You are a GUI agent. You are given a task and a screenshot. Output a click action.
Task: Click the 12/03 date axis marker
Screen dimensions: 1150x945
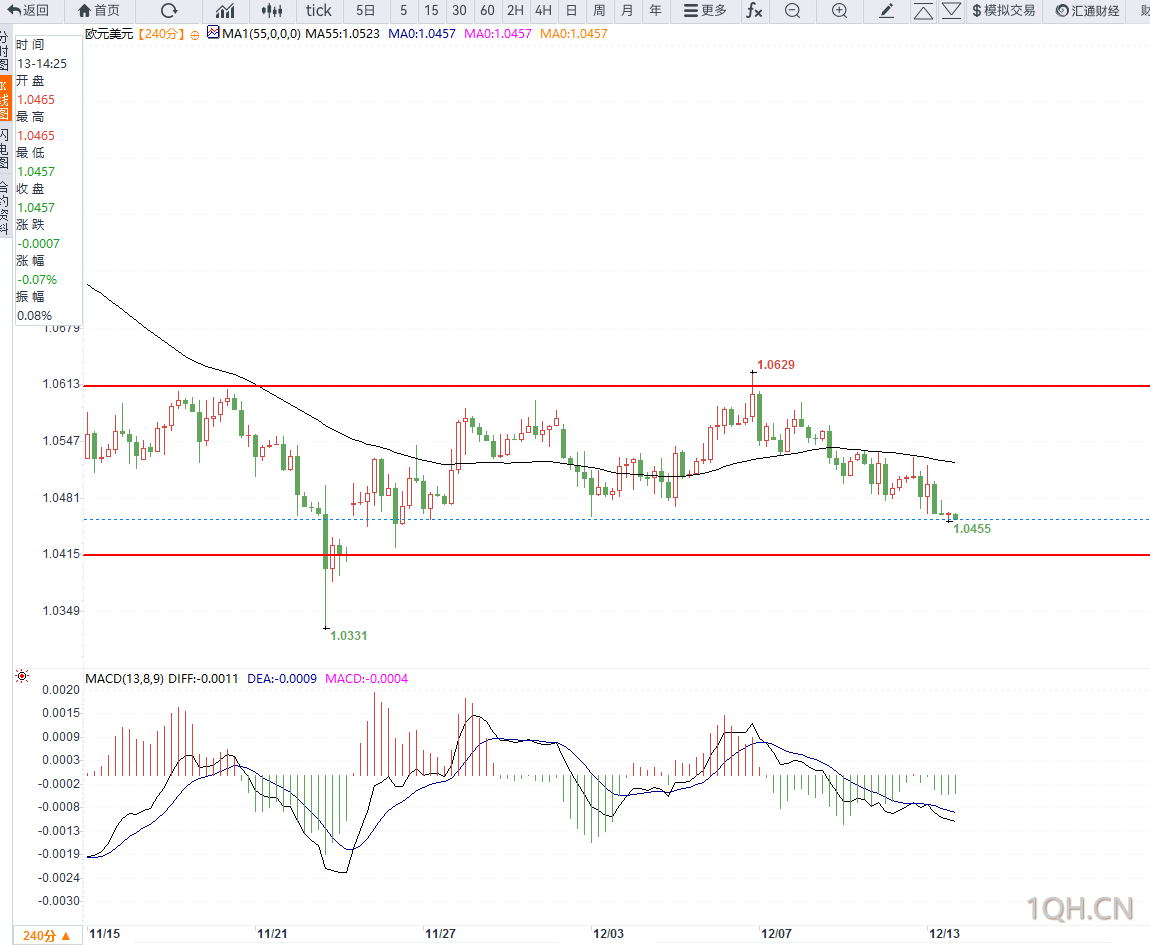[x=608, y=934]
